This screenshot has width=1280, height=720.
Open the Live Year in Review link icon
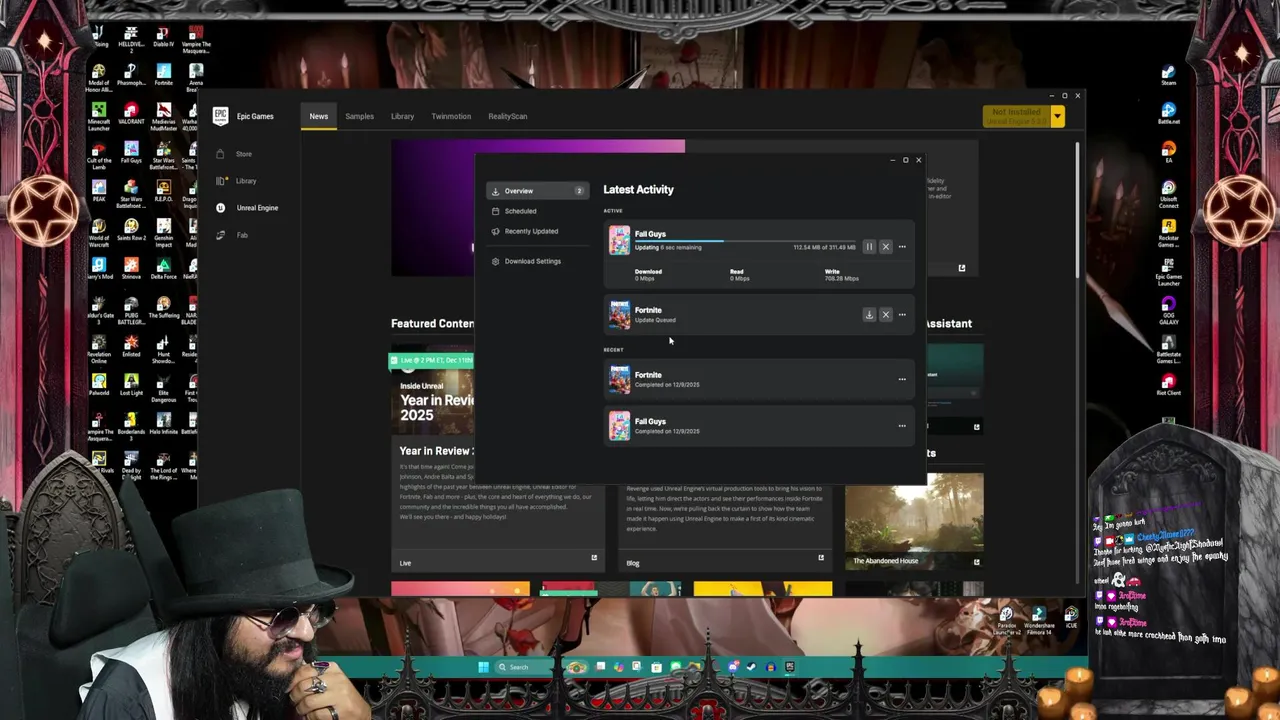(x=594, y=558)
